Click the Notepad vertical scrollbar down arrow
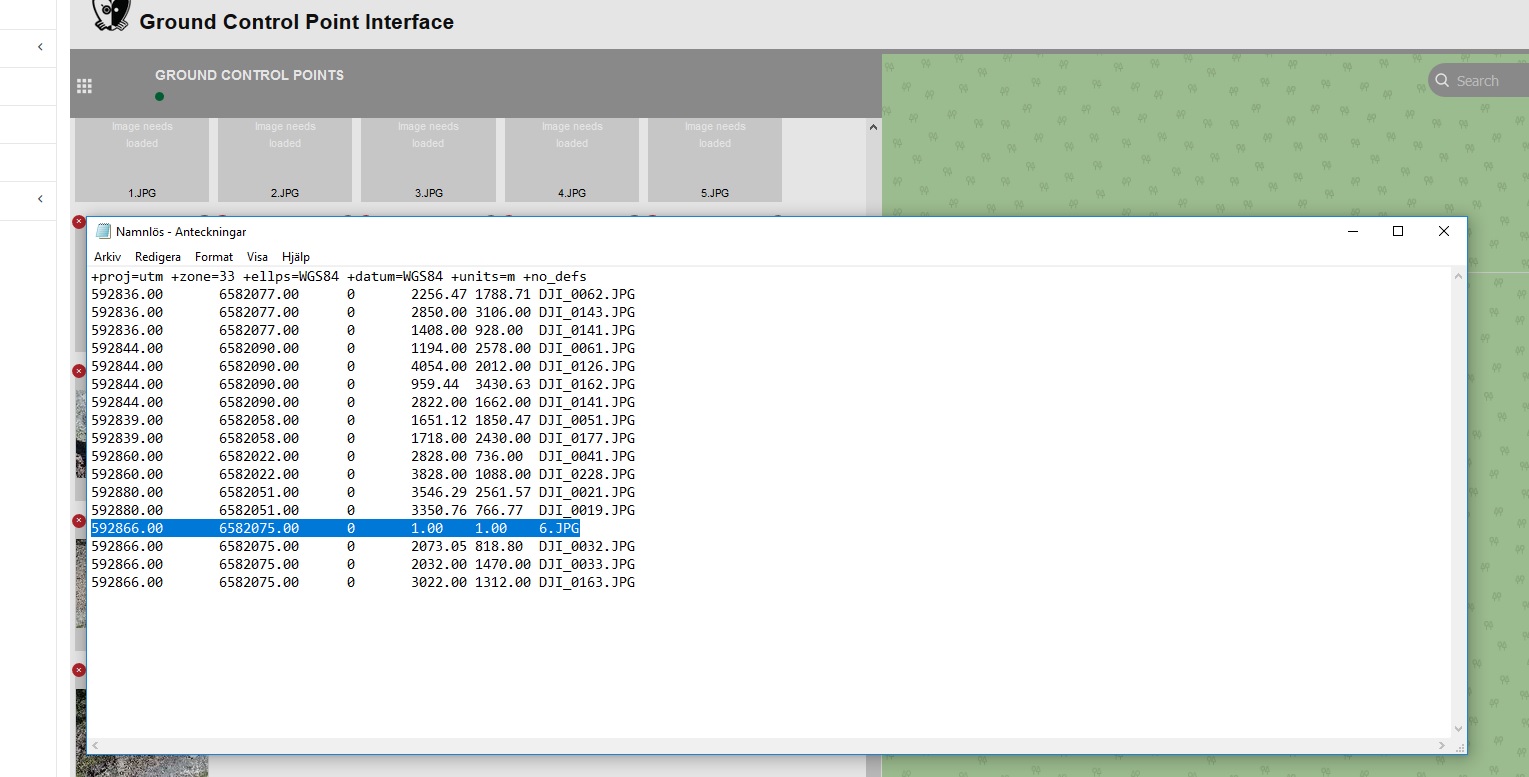The height and width of the screenshot is (777, 1529). [x=1458, y=729]
